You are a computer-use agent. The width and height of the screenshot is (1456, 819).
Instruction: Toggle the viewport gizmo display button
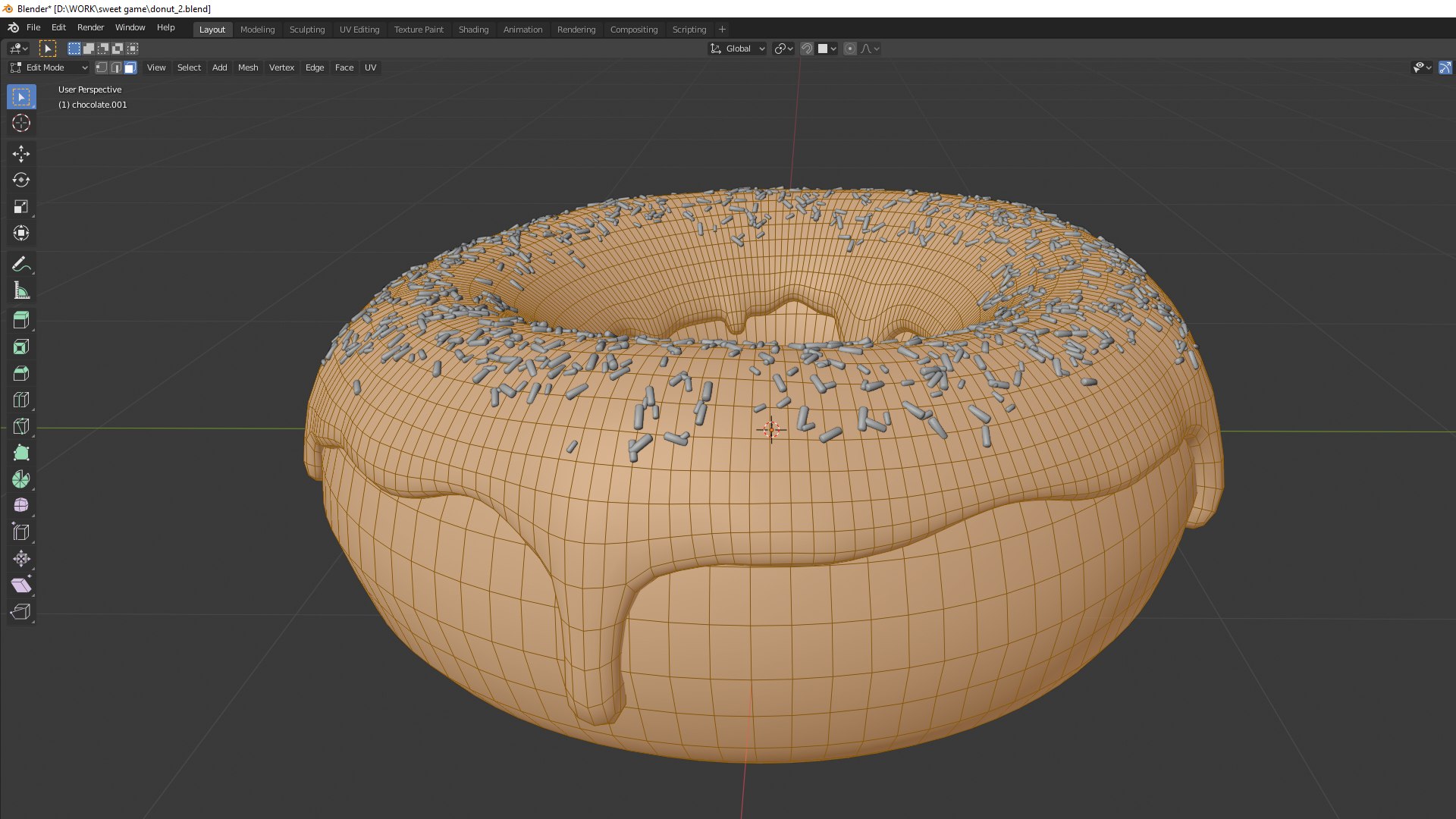(1445, 67)
